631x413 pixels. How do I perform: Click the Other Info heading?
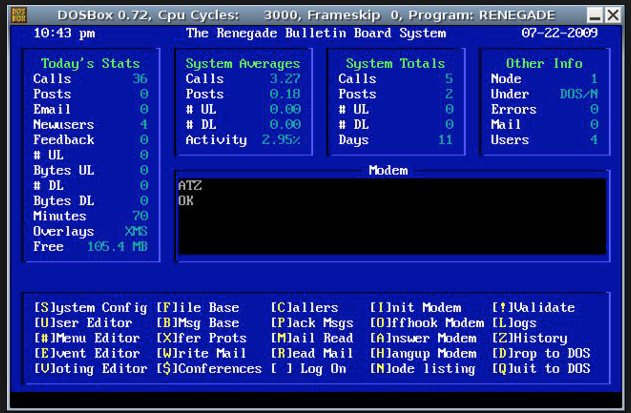pos(544,64)
